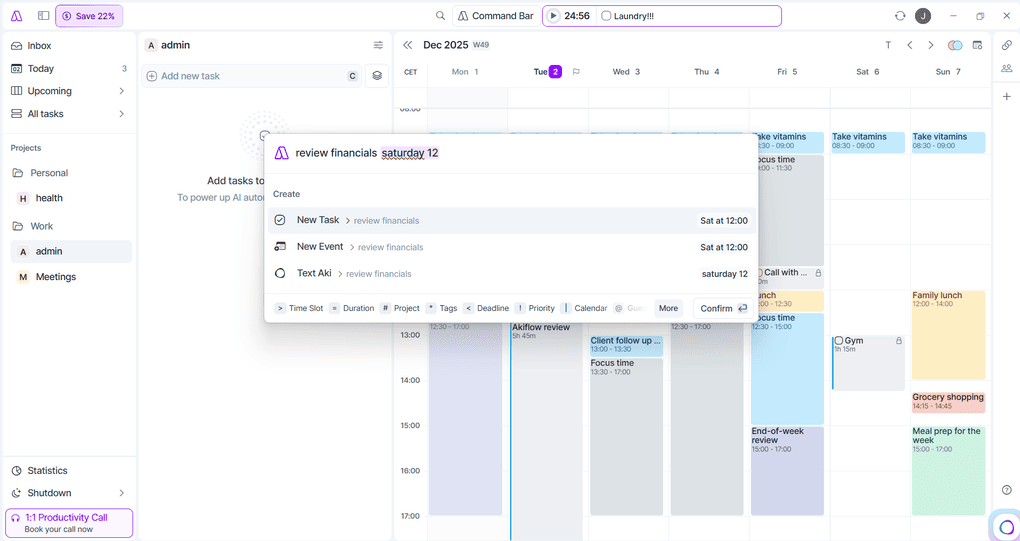1020x541 pixels.
Task: Expand the All tasks section
Action: tap(122, 114)
